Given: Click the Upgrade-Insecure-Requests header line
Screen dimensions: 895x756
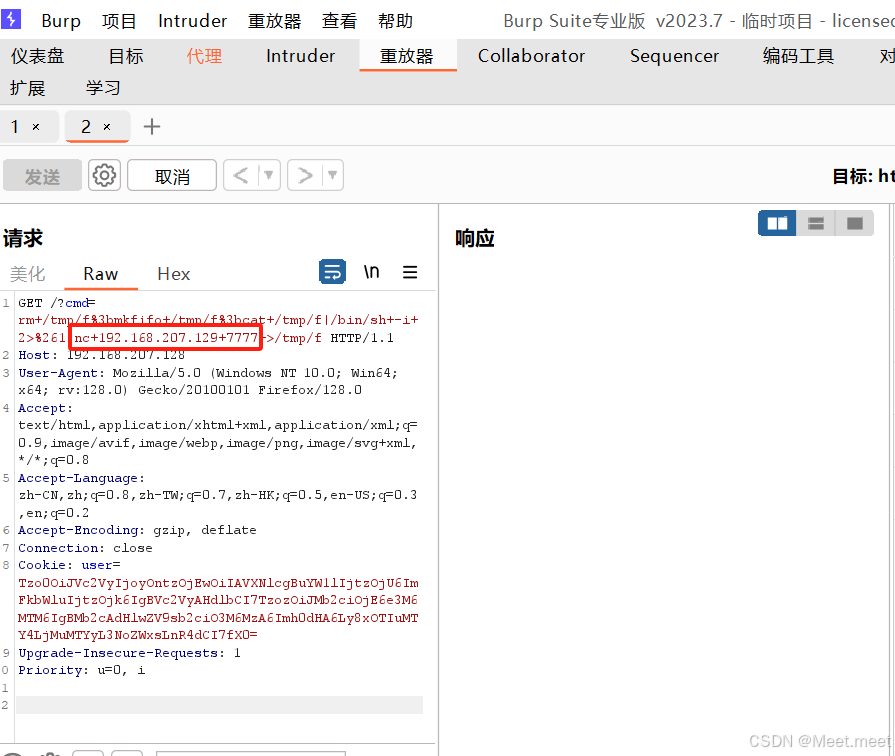Looking at the screenshot, I should point(129,653).
